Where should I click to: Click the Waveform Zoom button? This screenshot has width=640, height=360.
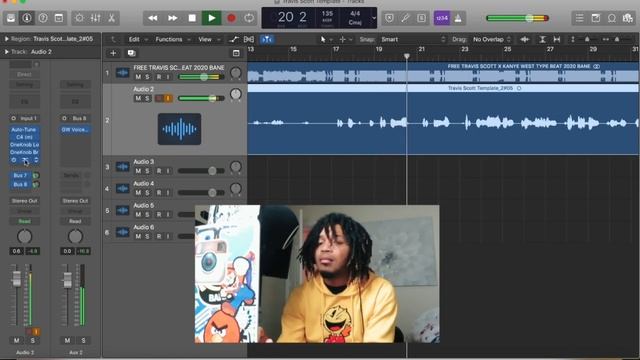coord(525,40)
